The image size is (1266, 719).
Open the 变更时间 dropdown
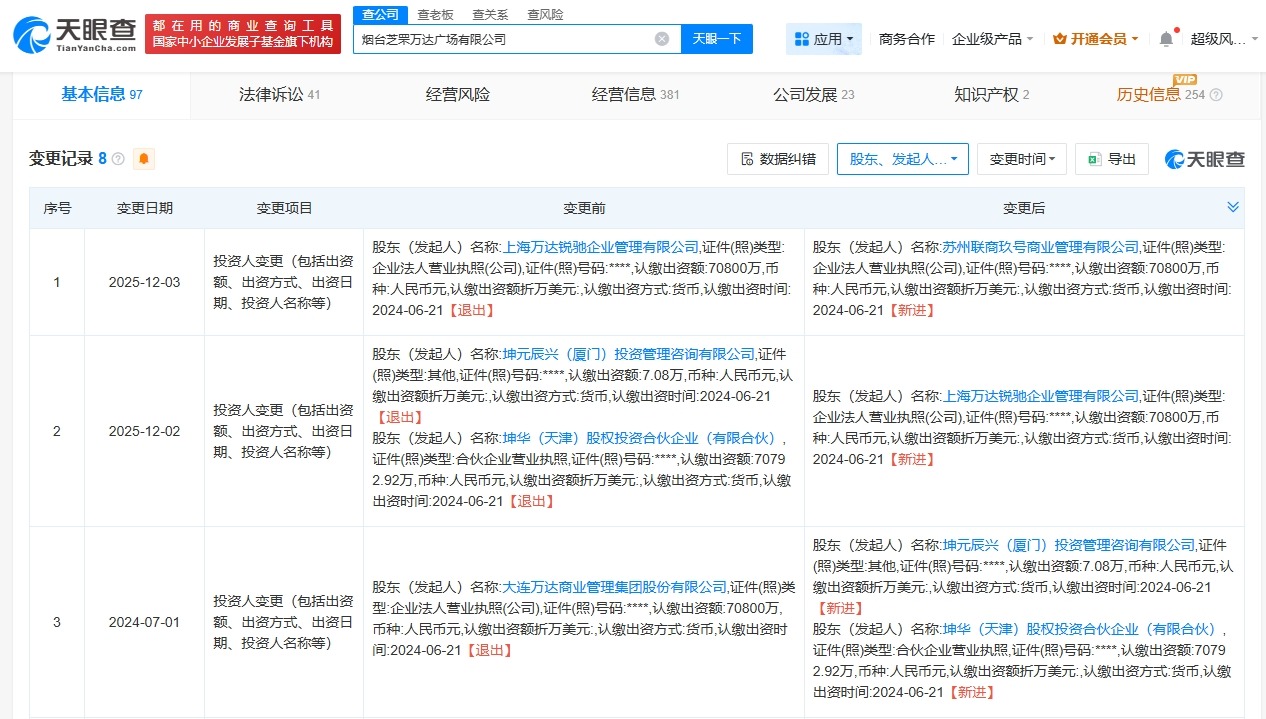[x=1022, y=158]
